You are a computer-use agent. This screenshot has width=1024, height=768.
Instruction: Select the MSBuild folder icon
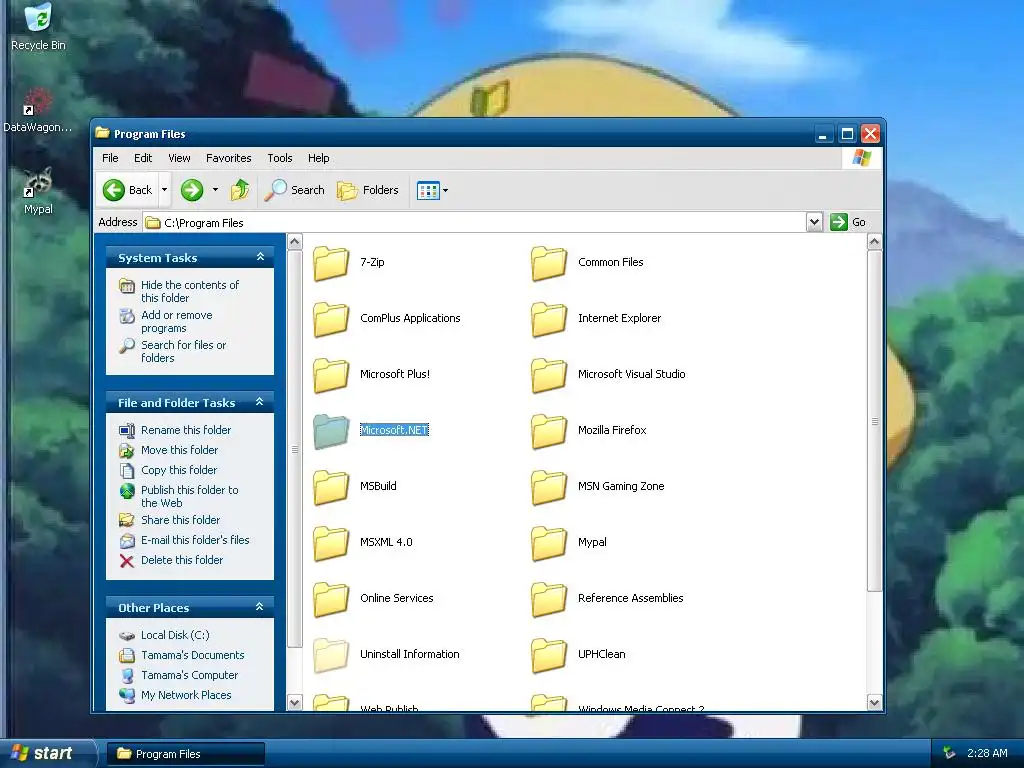(x=331, y=488)
